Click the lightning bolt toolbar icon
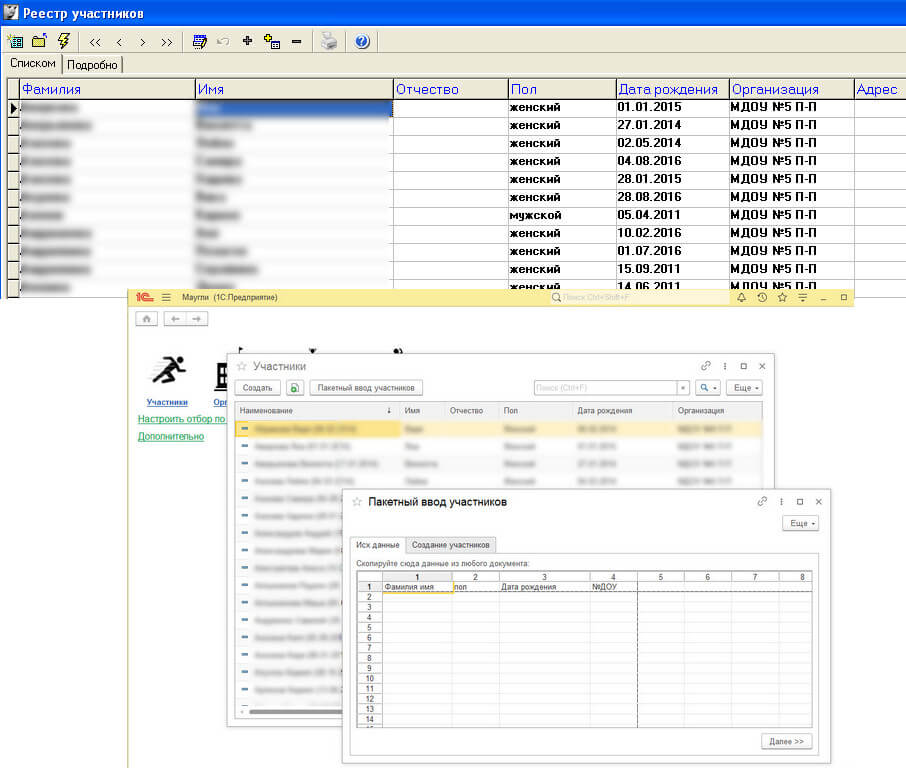This screenshot has height=768, width=906. 65,41
